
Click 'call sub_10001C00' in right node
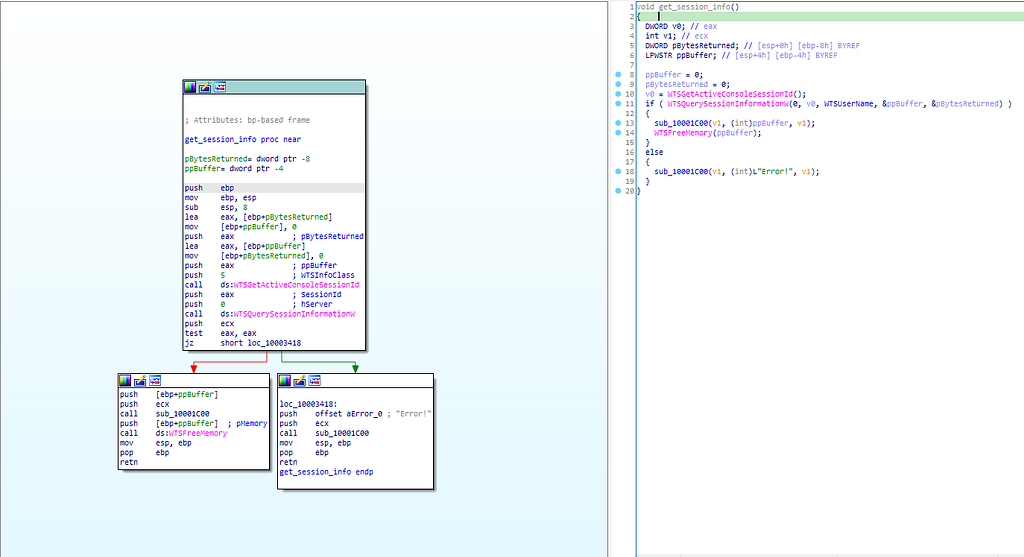tap(325, 433)
